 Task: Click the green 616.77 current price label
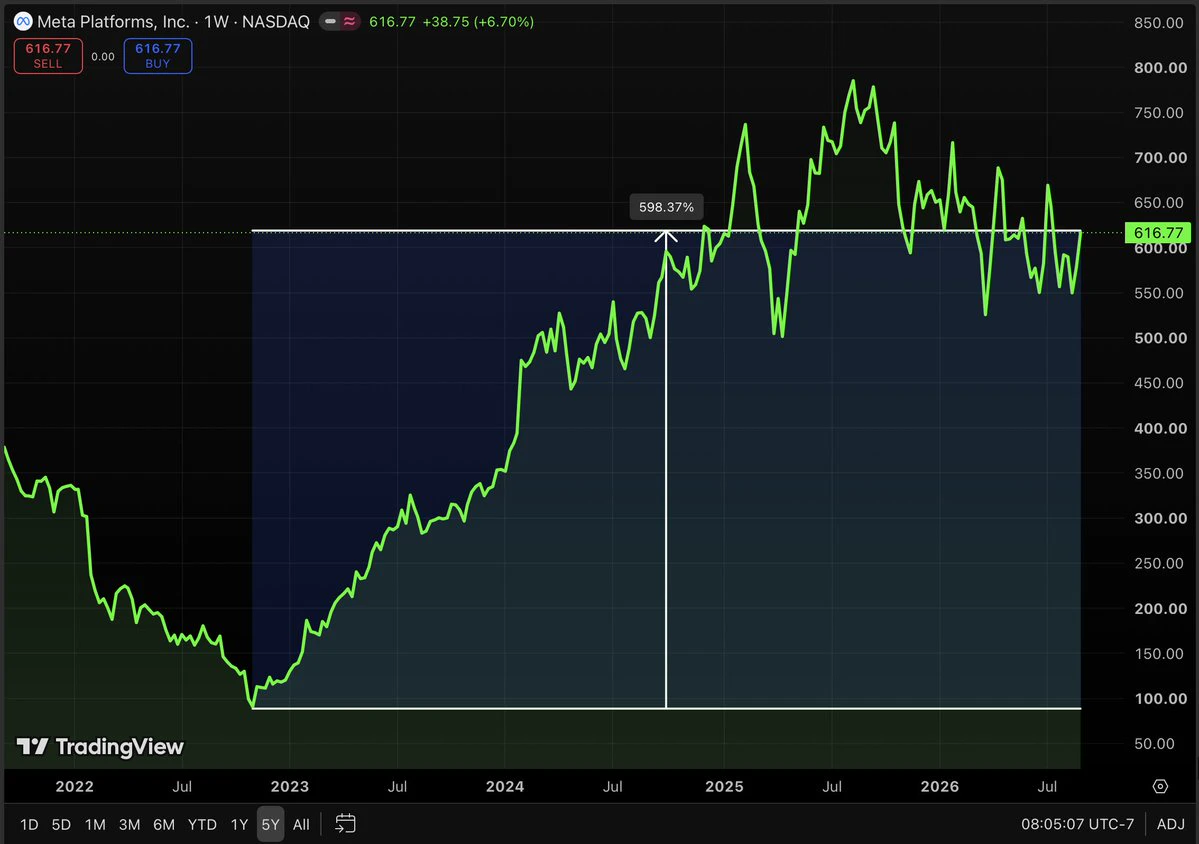tap(1158, 232)
